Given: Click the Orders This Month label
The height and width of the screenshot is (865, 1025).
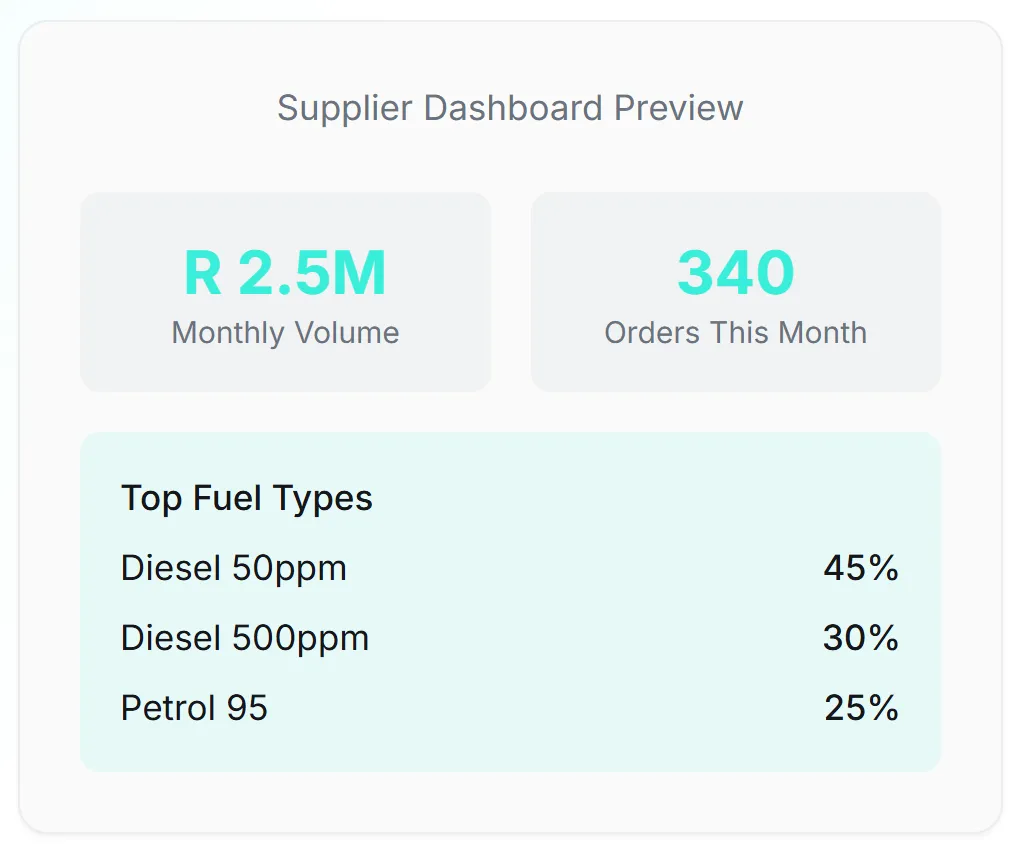Looking at the screenshot, I should click(735, 333).
